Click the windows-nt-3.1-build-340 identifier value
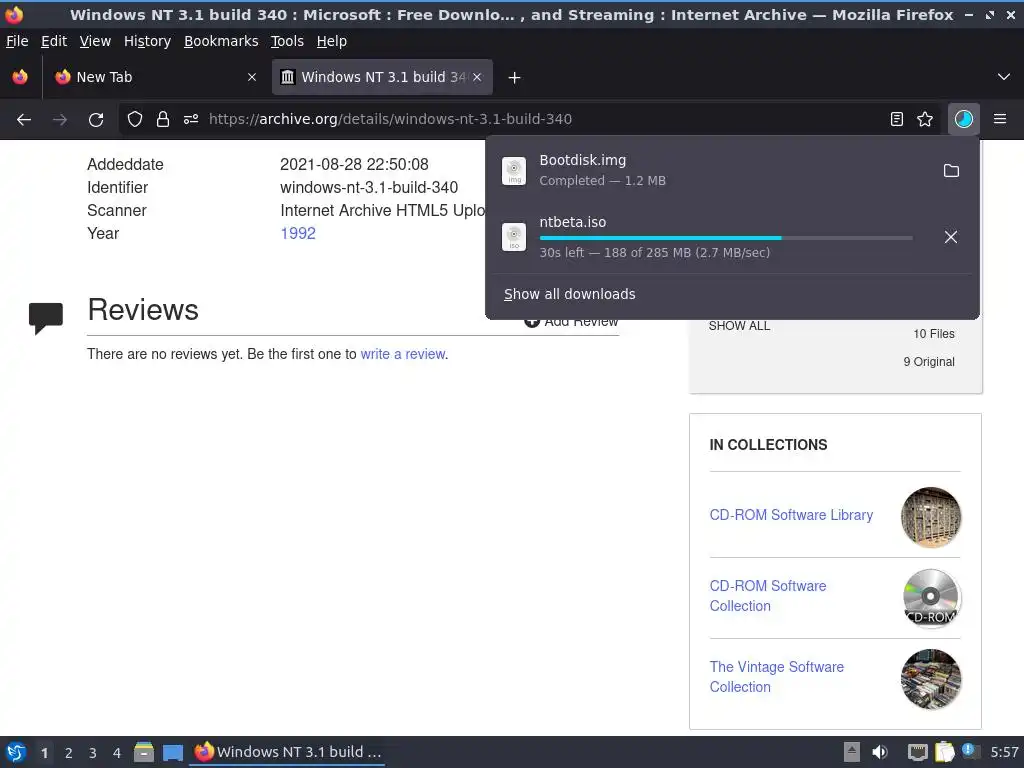This screenshot has height=768, width=1024. [x=369, y=187]
